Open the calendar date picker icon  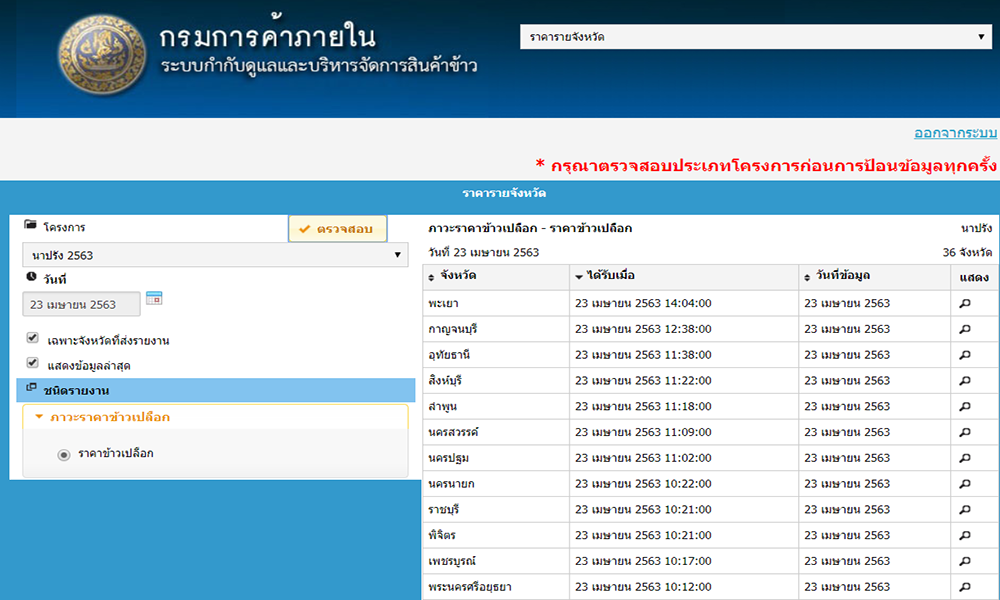tap(154, 298)
